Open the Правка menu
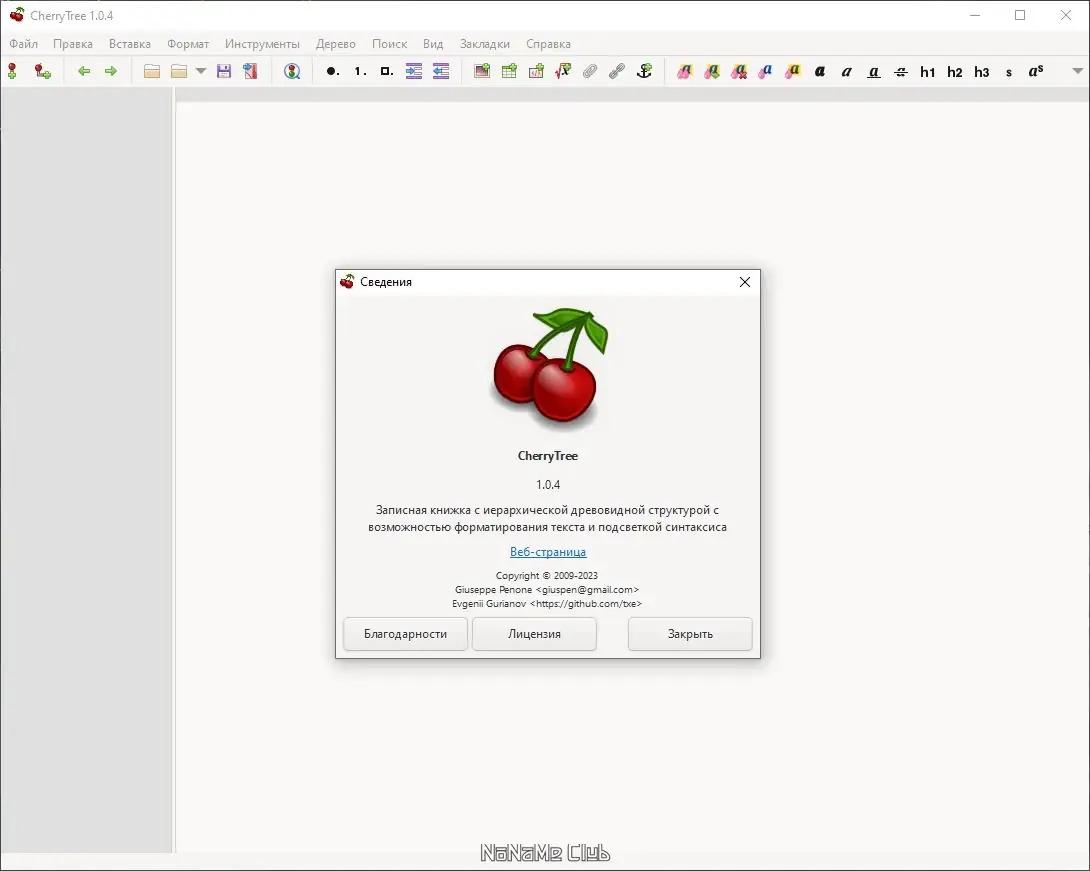 coord(72,44)
